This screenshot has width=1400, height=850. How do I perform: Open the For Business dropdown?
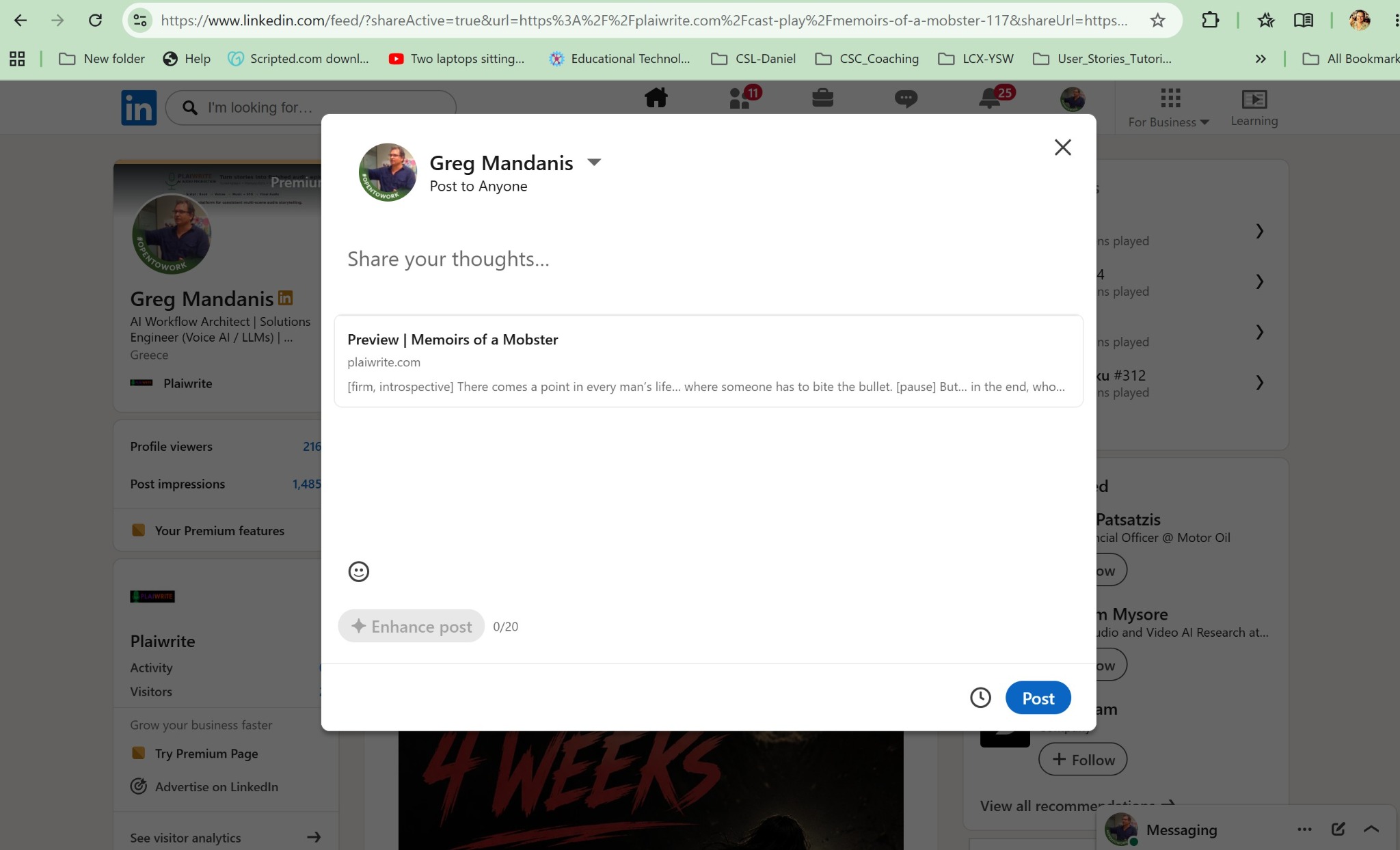click(1169, 108)
